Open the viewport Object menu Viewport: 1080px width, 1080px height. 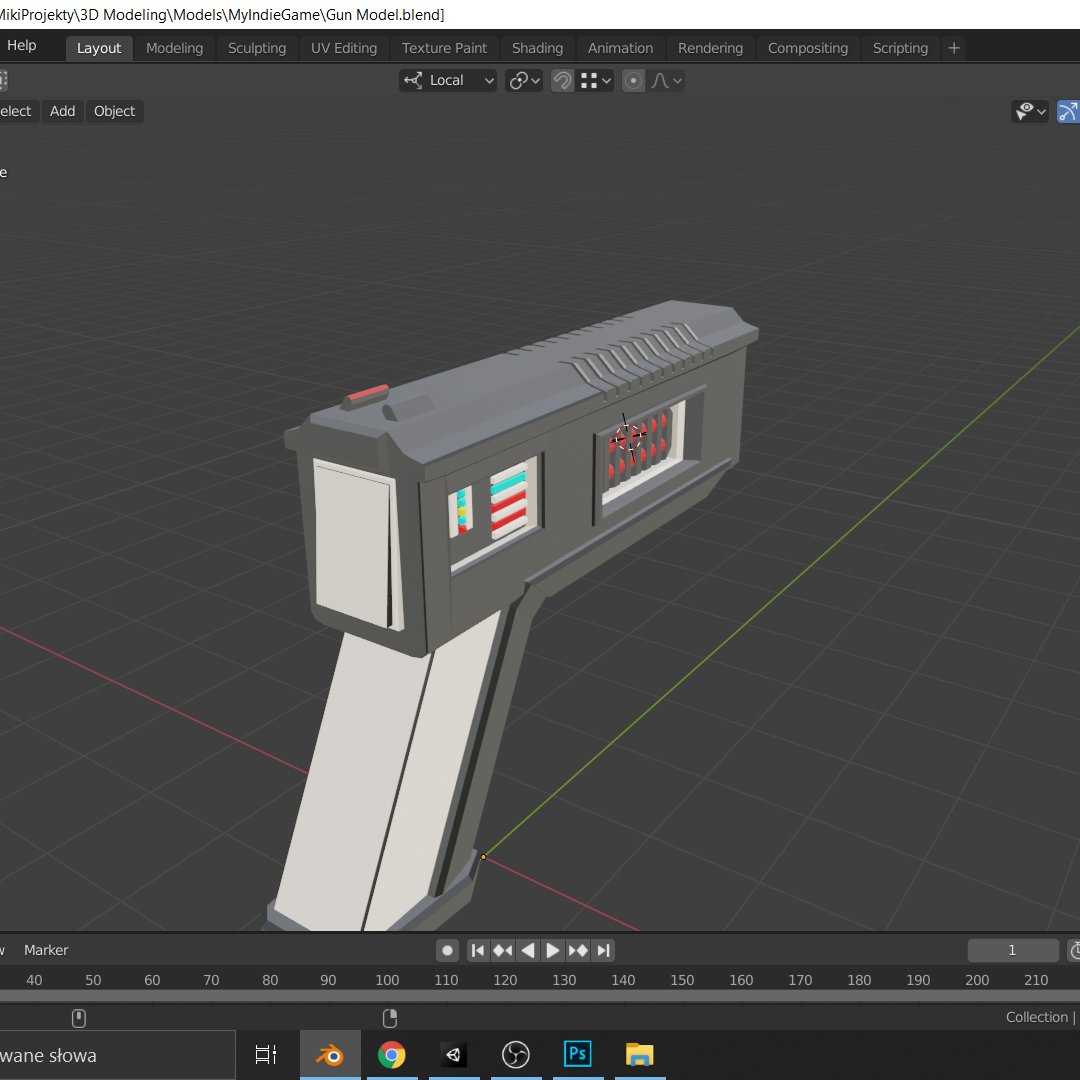pyautogui.click(x=114, y=111)
